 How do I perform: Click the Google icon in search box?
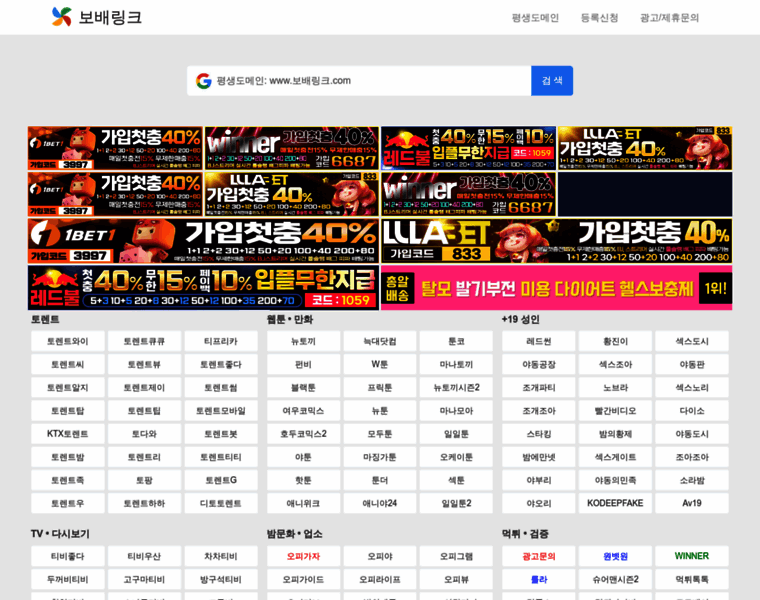tap(204, 81)
